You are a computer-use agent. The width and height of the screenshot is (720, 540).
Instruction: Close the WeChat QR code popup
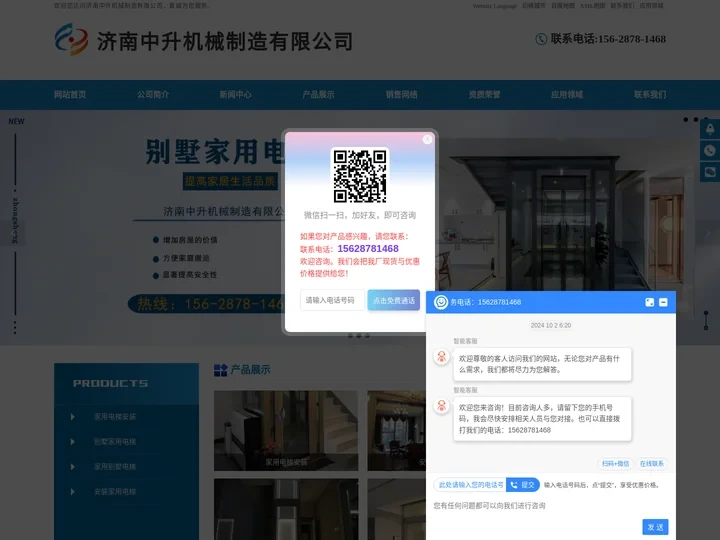[x=427, y=139]
